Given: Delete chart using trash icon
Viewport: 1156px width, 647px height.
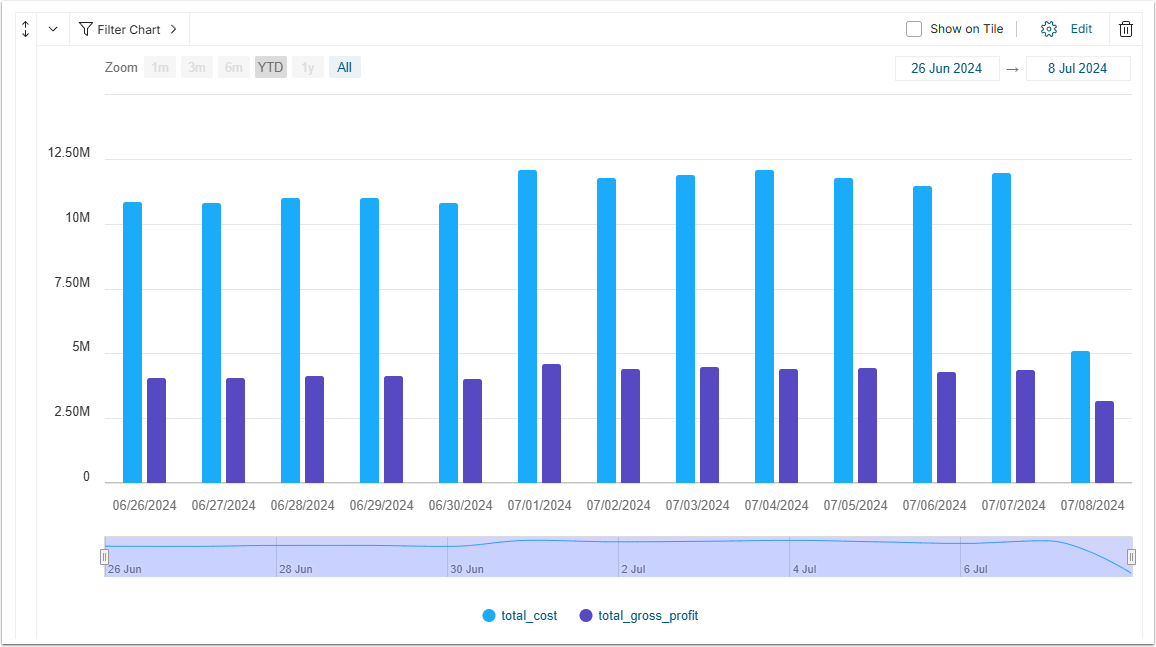Looking at the screenshot, I should point(1126,29).
